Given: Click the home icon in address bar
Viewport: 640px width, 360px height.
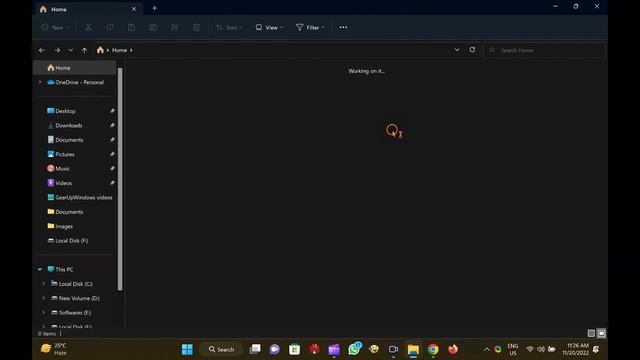Looking at the screenshot, I should pyautogui.click(x=100, y=50).
